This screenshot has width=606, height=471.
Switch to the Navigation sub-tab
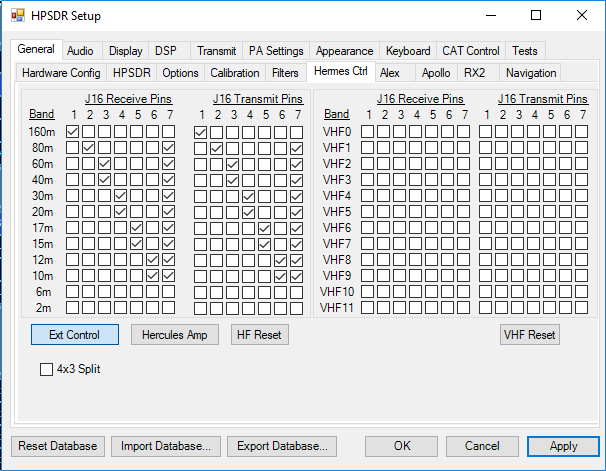tap(531, 73)
